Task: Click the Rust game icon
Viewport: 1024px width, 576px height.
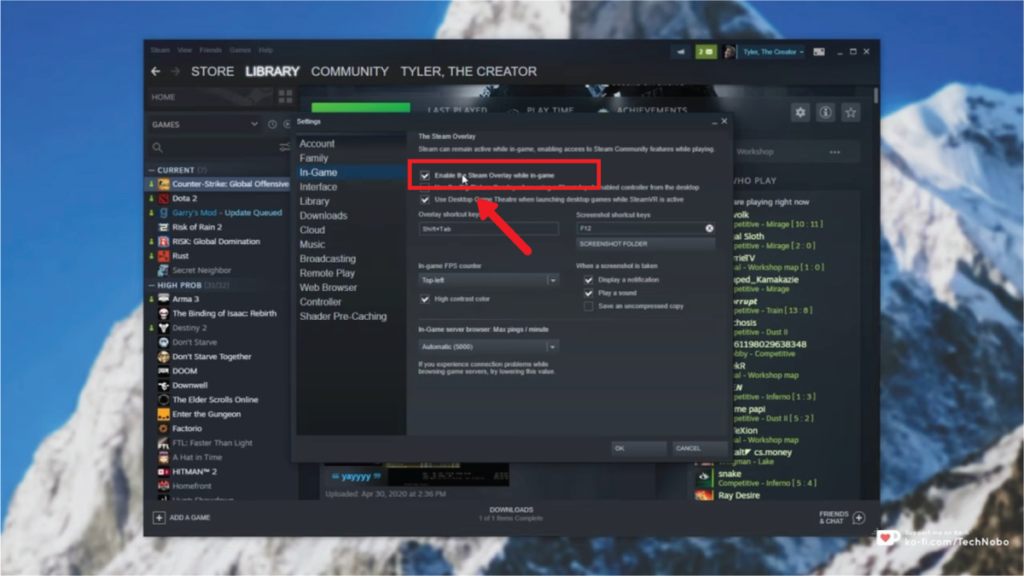Action: point(163,256)
